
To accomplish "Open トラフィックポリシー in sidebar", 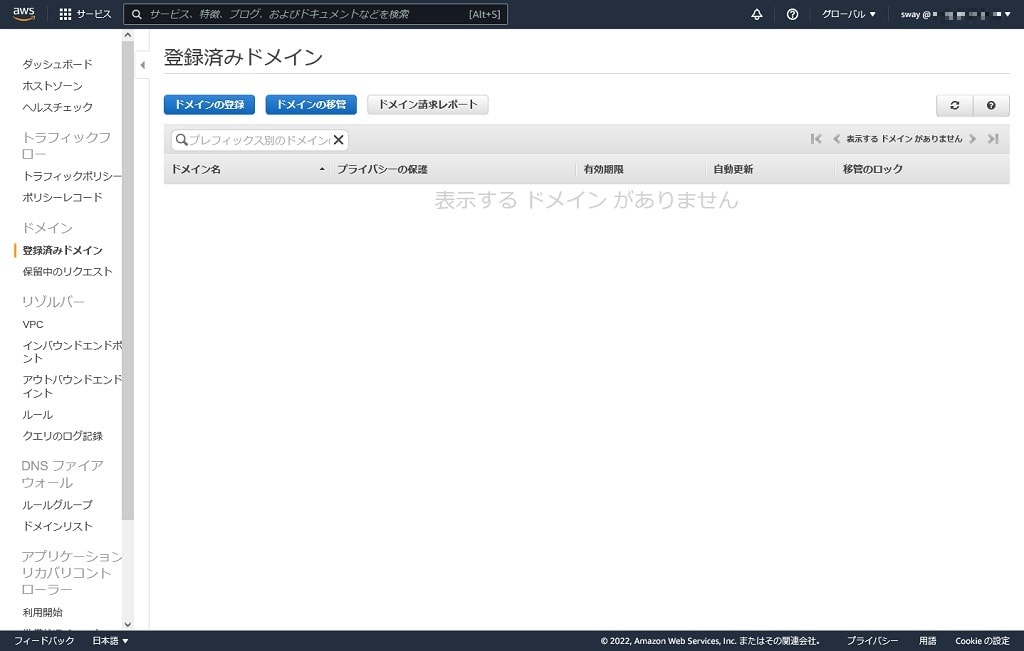I will click(x=72, y=176).
